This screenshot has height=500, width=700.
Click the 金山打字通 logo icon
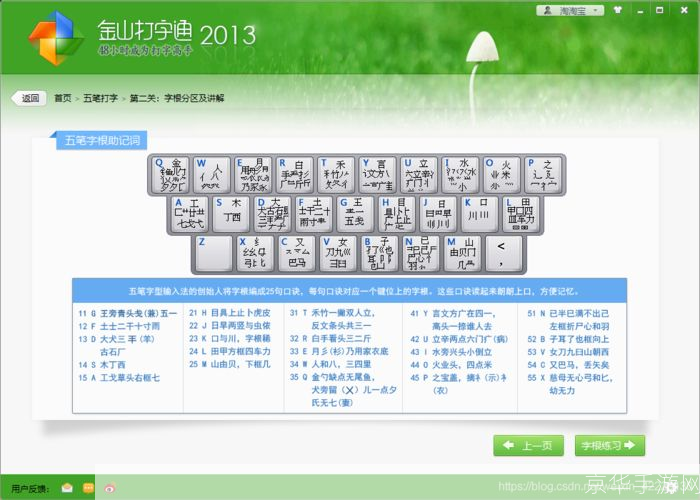point(55,38)
